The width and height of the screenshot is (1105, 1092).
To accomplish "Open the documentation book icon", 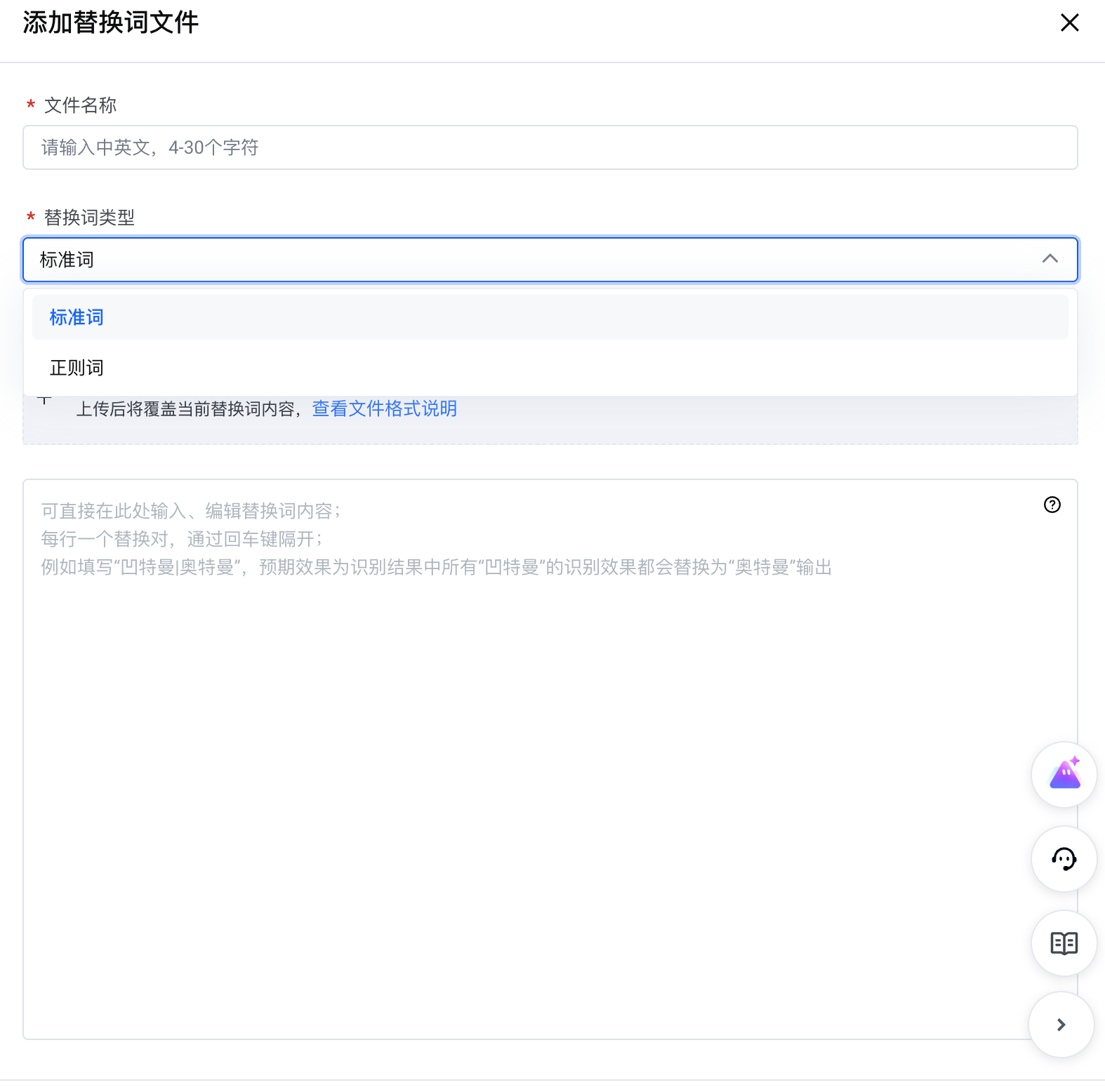I will [x=1064, y=943].
